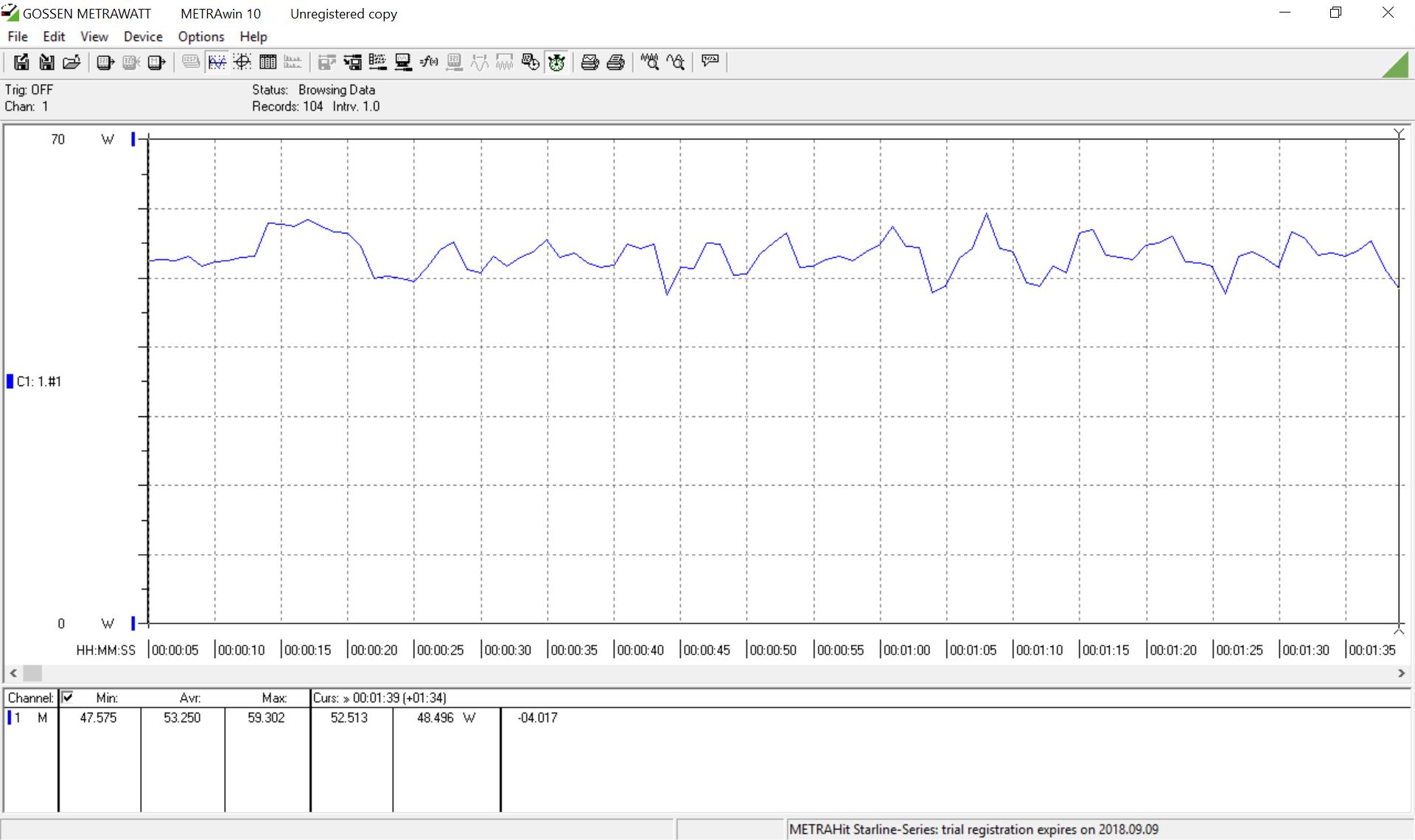This screenshot has height=840, width=1415.
Task: Click the f(x) math function icon
Action: 429,63
